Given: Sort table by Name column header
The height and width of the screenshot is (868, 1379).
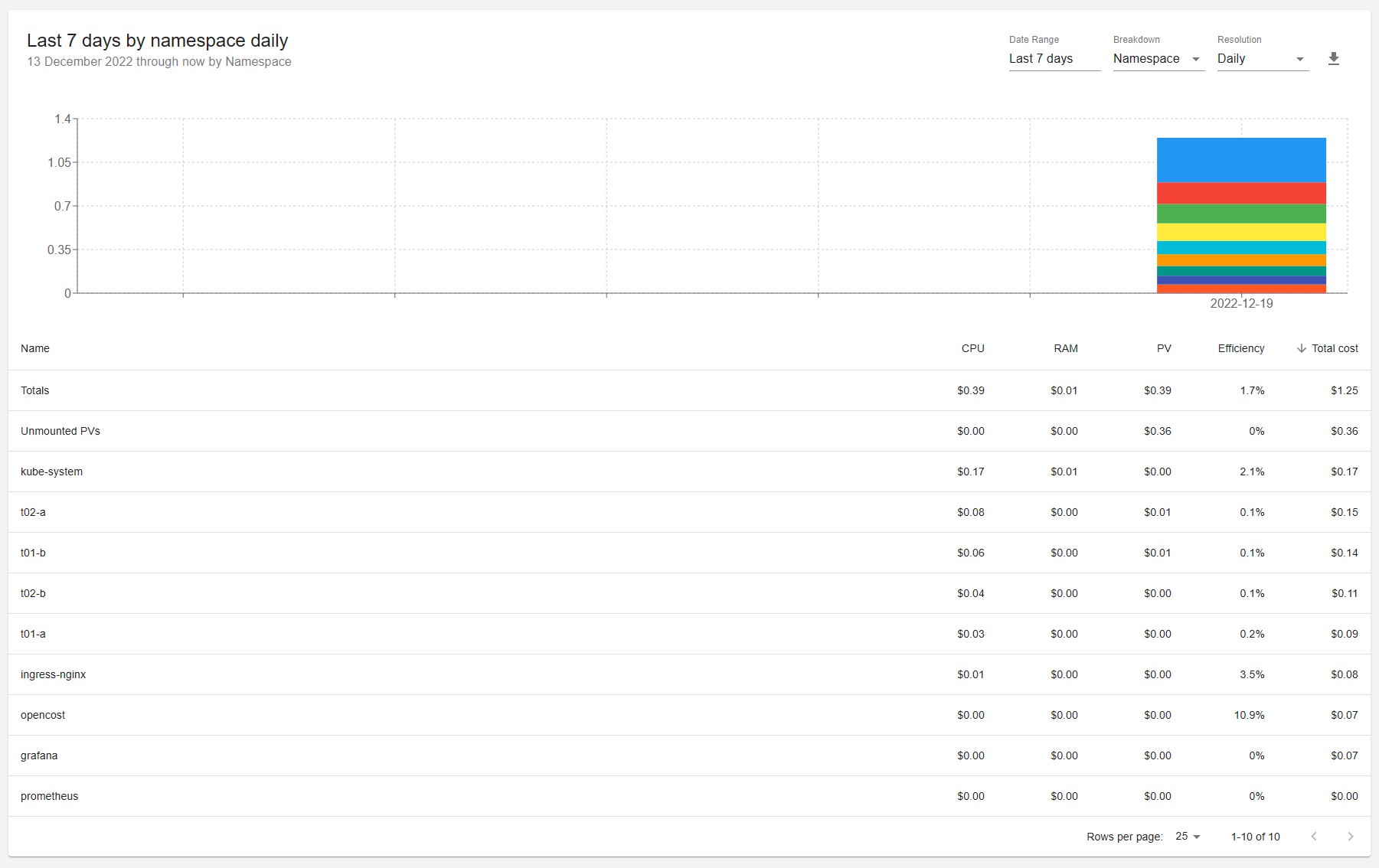Looking at the screenshot, I should pyautogui.click(x=35, y=348).
